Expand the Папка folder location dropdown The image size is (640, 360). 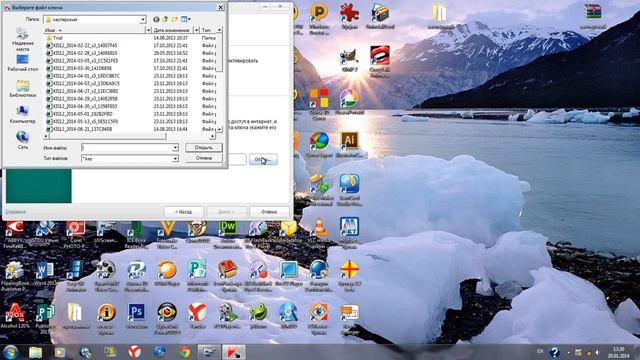coord(142,20)
